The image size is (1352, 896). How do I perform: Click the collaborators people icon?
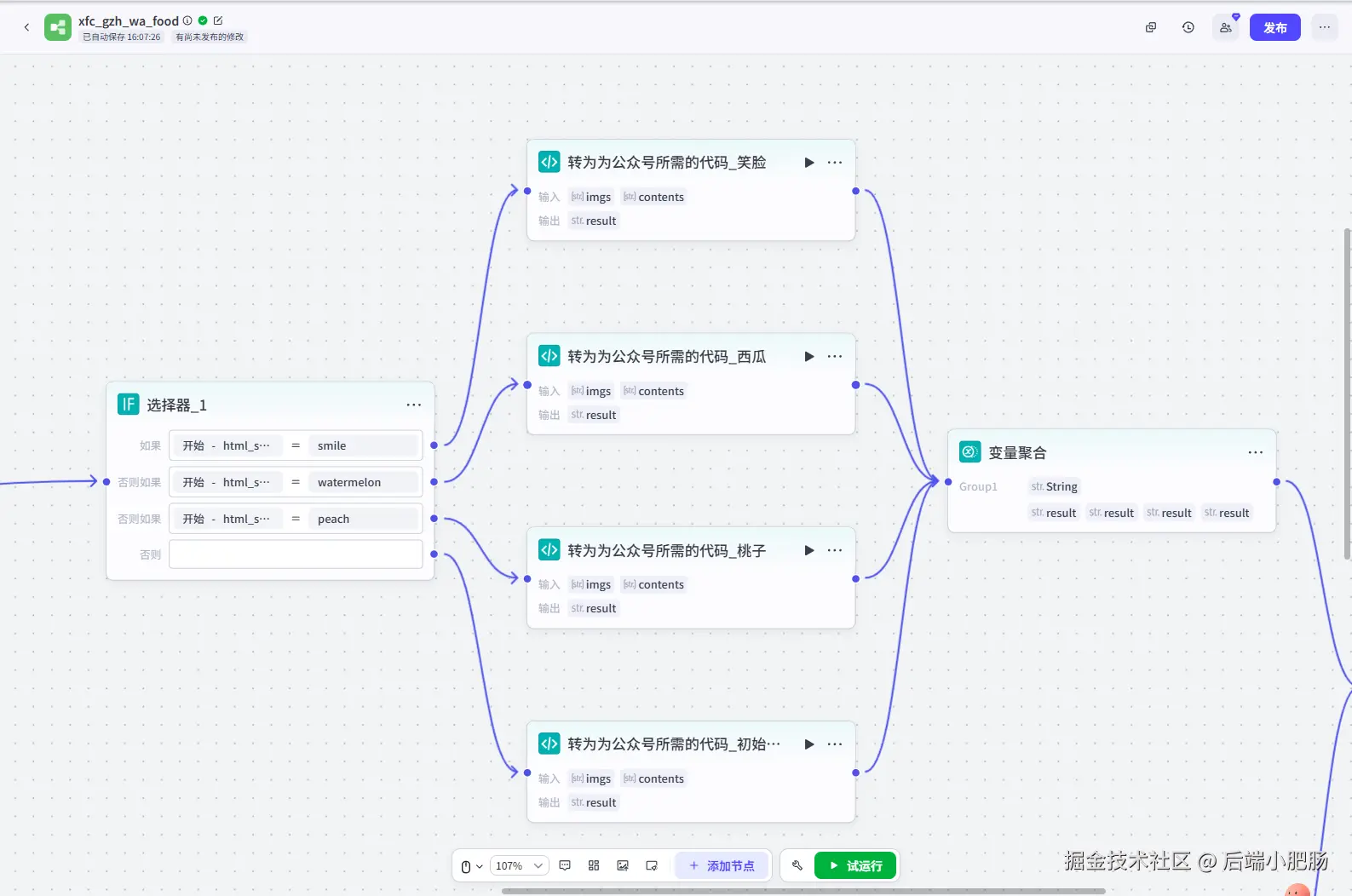tap(1226, 27)
